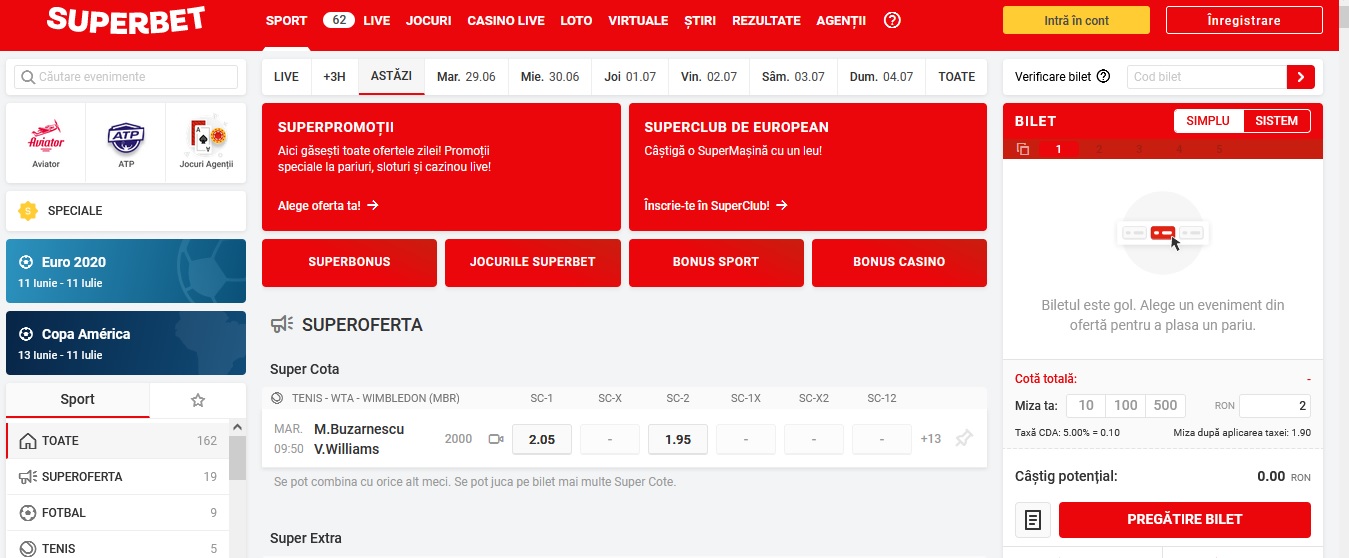Open Casino Live menu
The width and height of the screenshot is (1349, 558).
(x=506, y=20)
